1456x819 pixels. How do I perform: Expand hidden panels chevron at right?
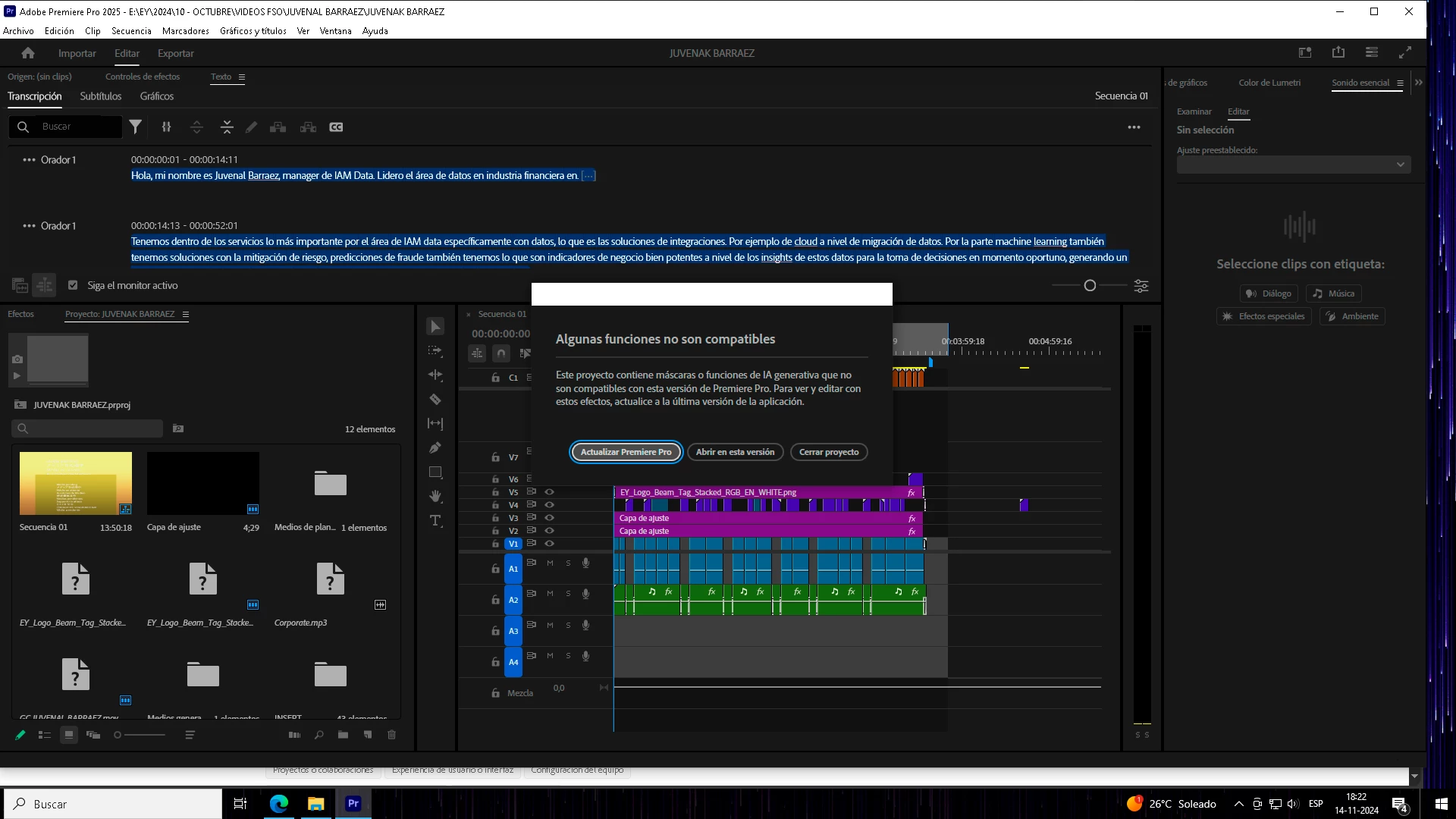[x=1419, y=83]
